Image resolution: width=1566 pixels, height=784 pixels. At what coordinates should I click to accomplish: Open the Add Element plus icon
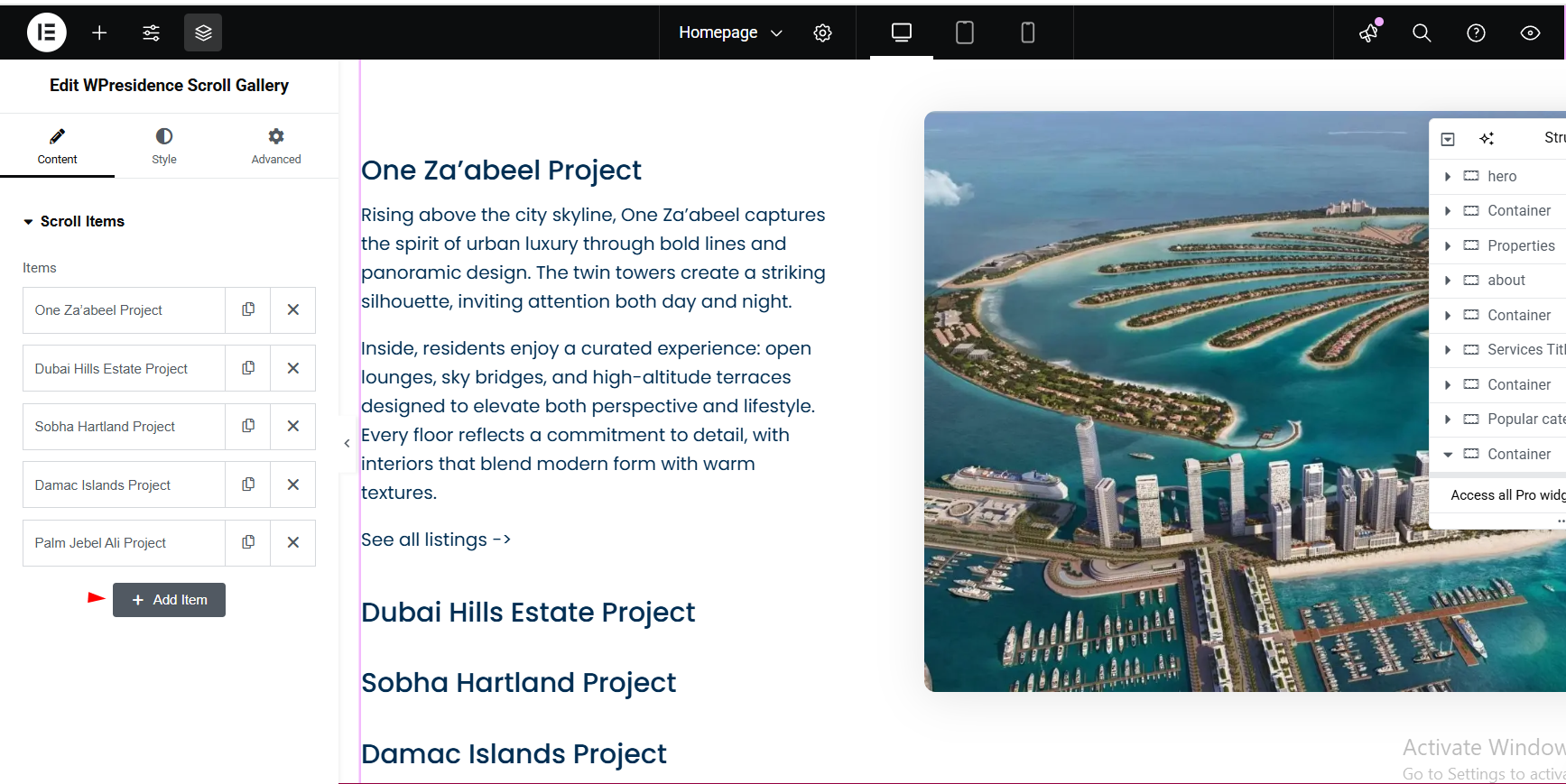[x=99, y=32]
